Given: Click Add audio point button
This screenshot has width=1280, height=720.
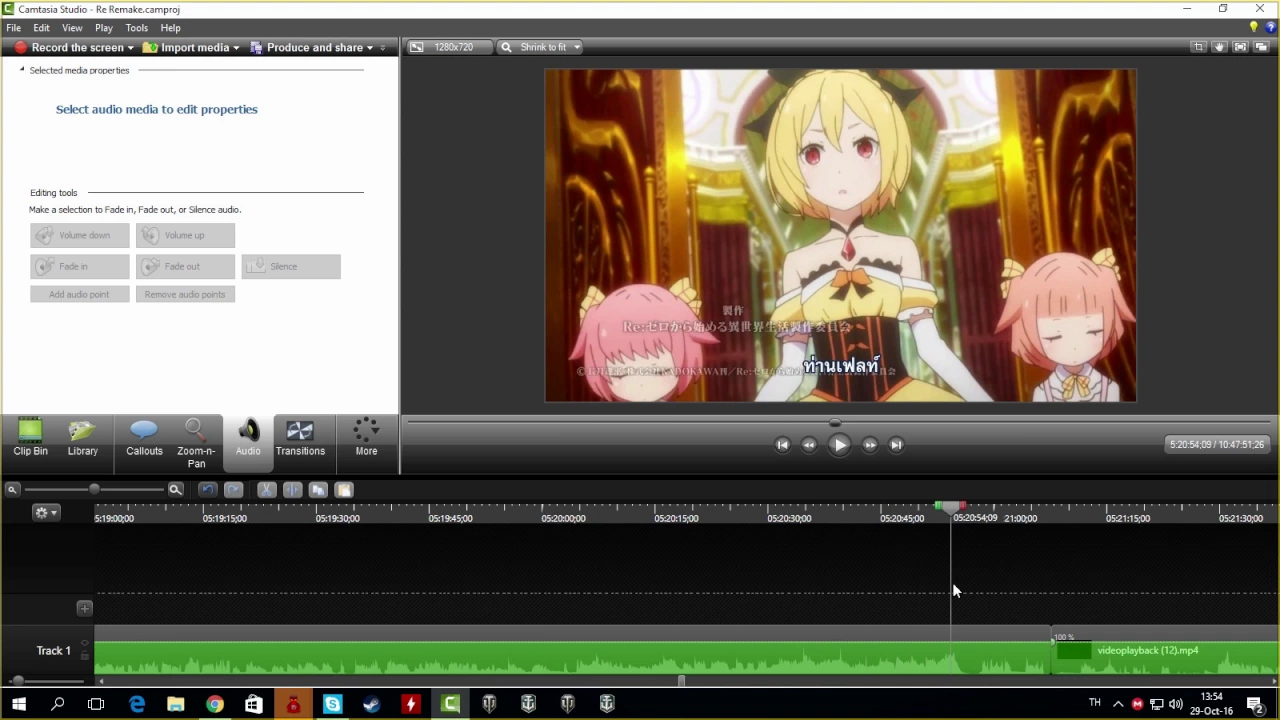Looking at the screenshot, I should click(80, 294).
